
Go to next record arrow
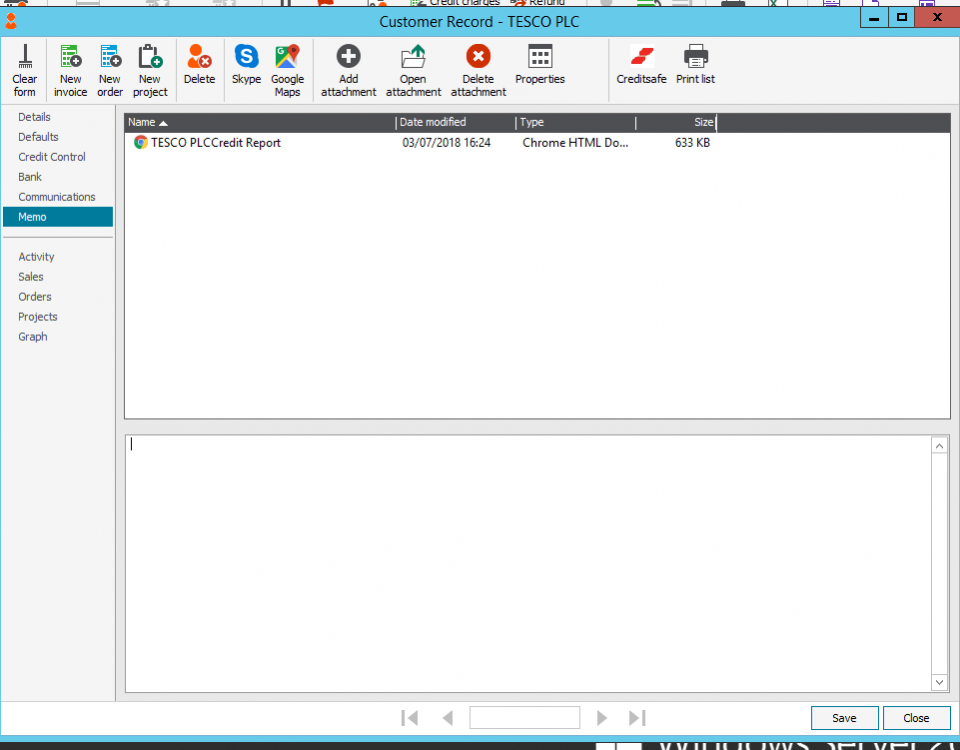tap(602, 718)
